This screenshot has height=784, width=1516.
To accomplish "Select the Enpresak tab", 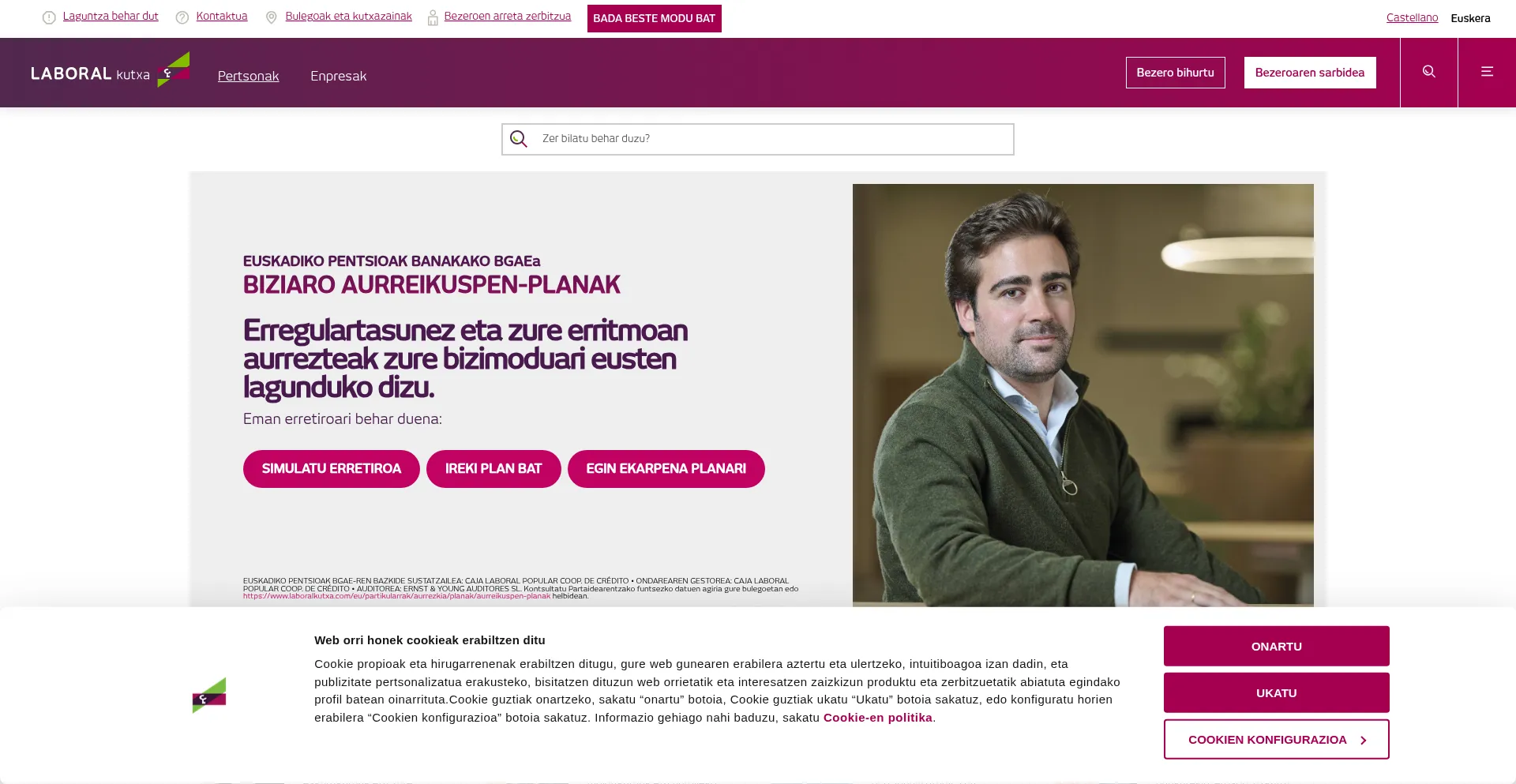I will 338,76.
